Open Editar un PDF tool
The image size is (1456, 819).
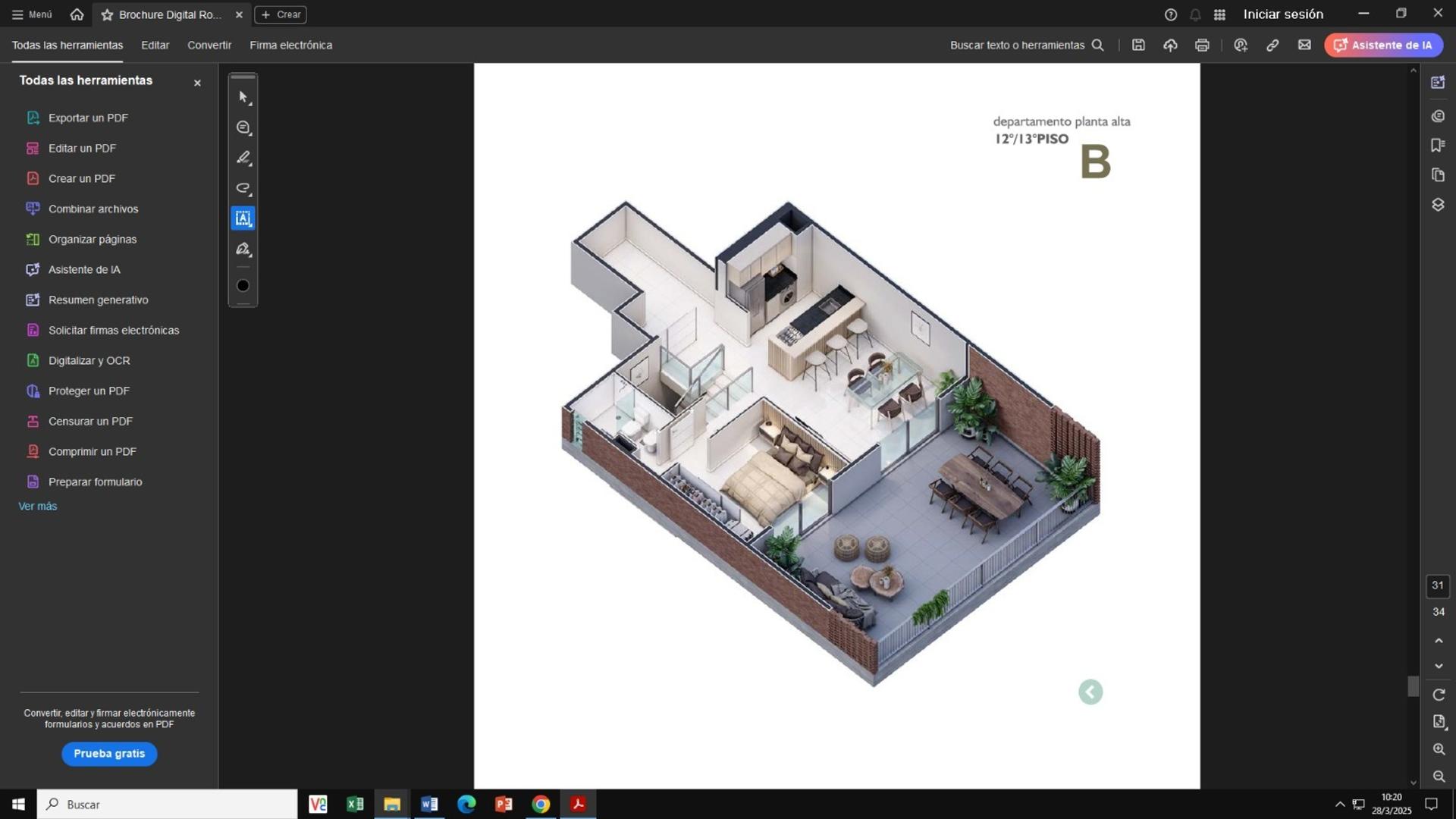pyautogui.click(x=82, y=148)
